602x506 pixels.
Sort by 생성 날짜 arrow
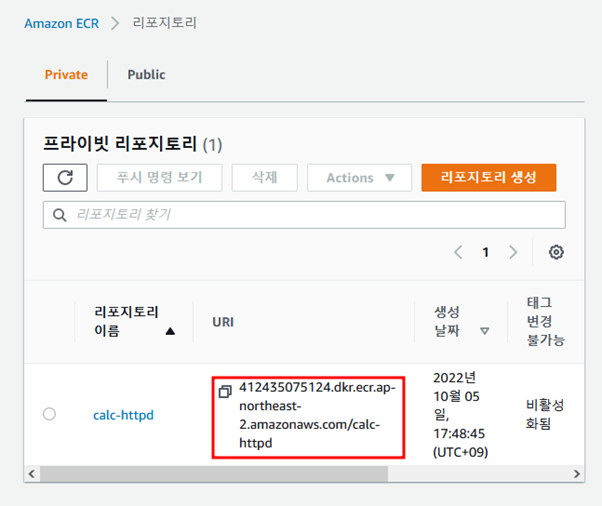(485, 331)
